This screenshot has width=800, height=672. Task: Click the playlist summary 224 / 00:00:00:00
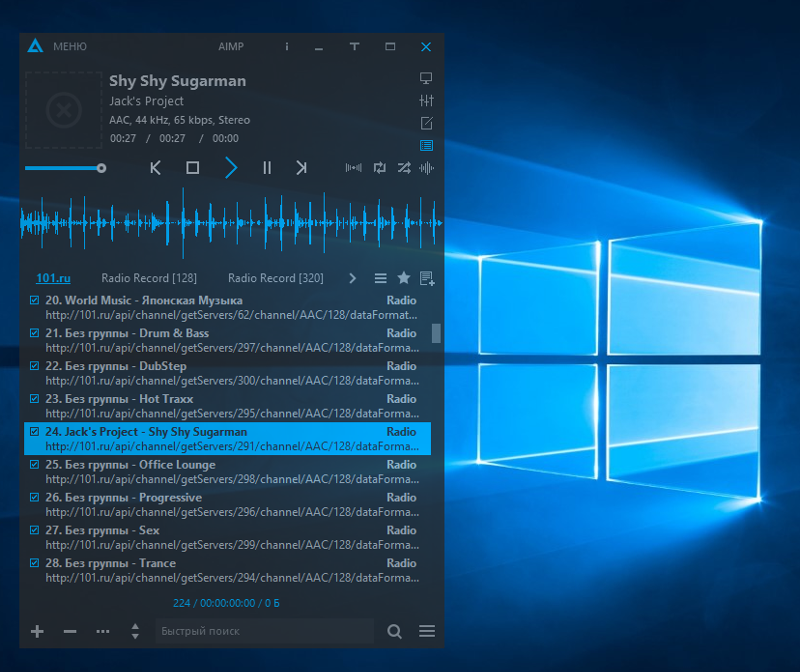click(x=226, y=603)
